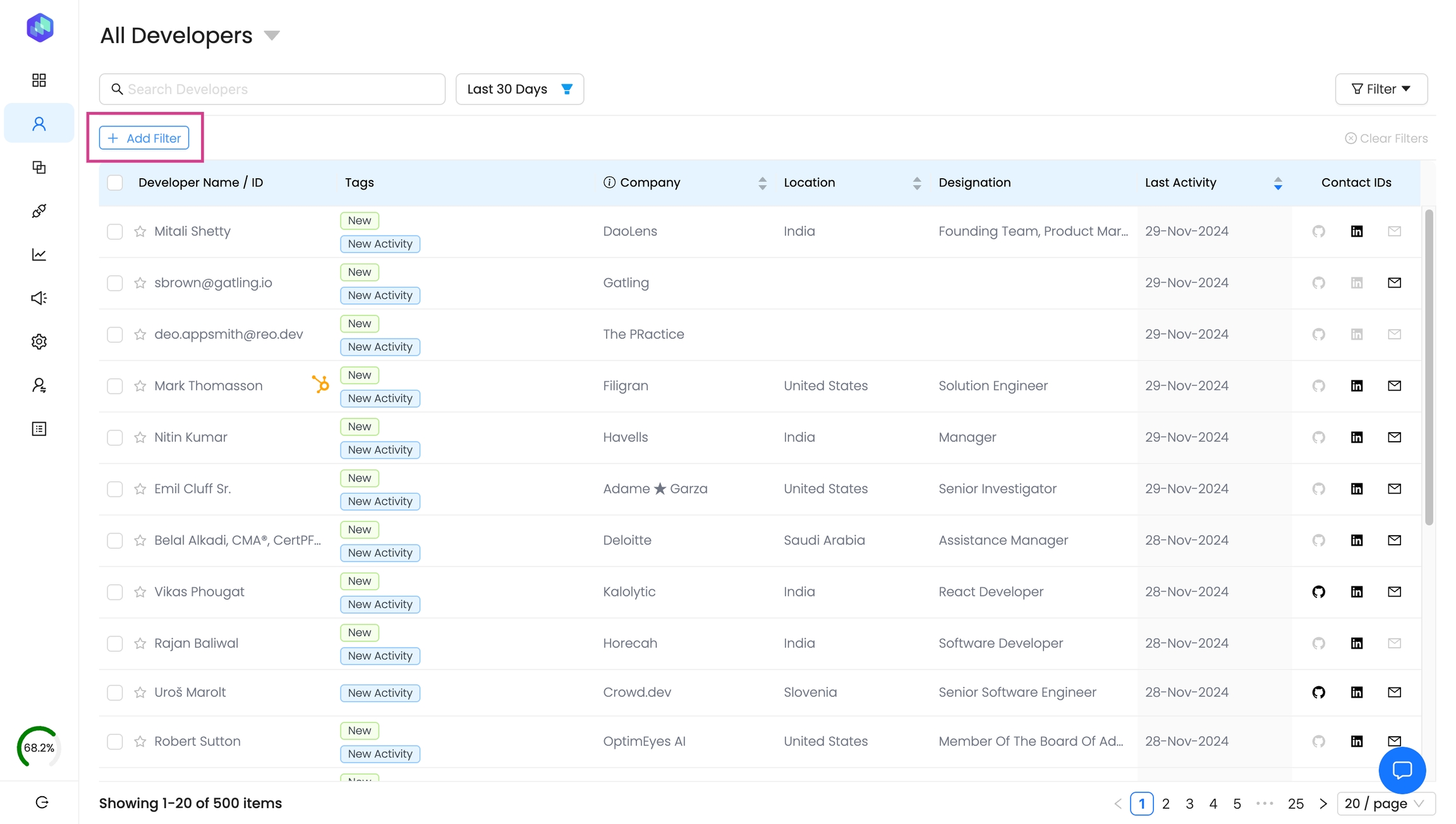This screenshot has width=1456, height=824.
Task: Tick the checkbox for Emil Cluff Sr.
Action: tap(115, 489)
